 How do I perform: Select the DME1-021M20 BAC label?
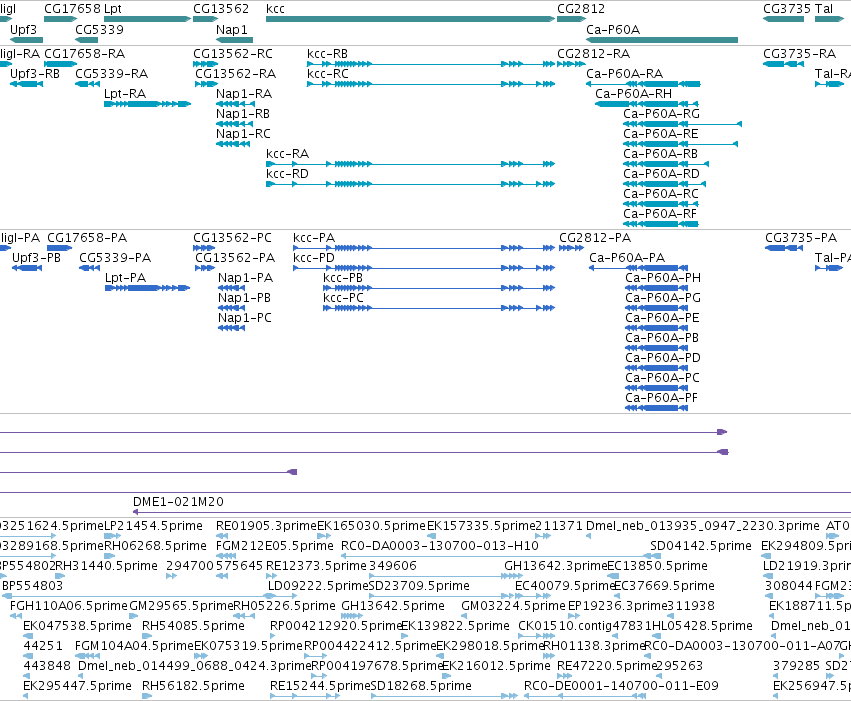(x=178, y=502)
